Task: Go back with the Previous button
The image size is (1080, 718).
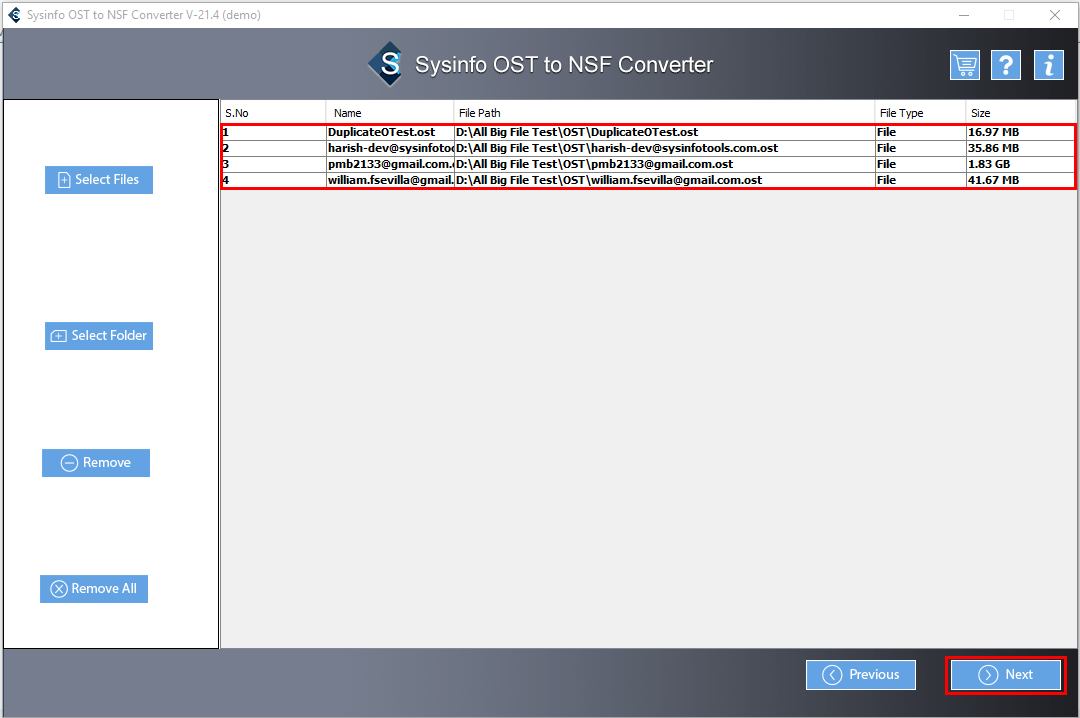Action: pos(861,675)
